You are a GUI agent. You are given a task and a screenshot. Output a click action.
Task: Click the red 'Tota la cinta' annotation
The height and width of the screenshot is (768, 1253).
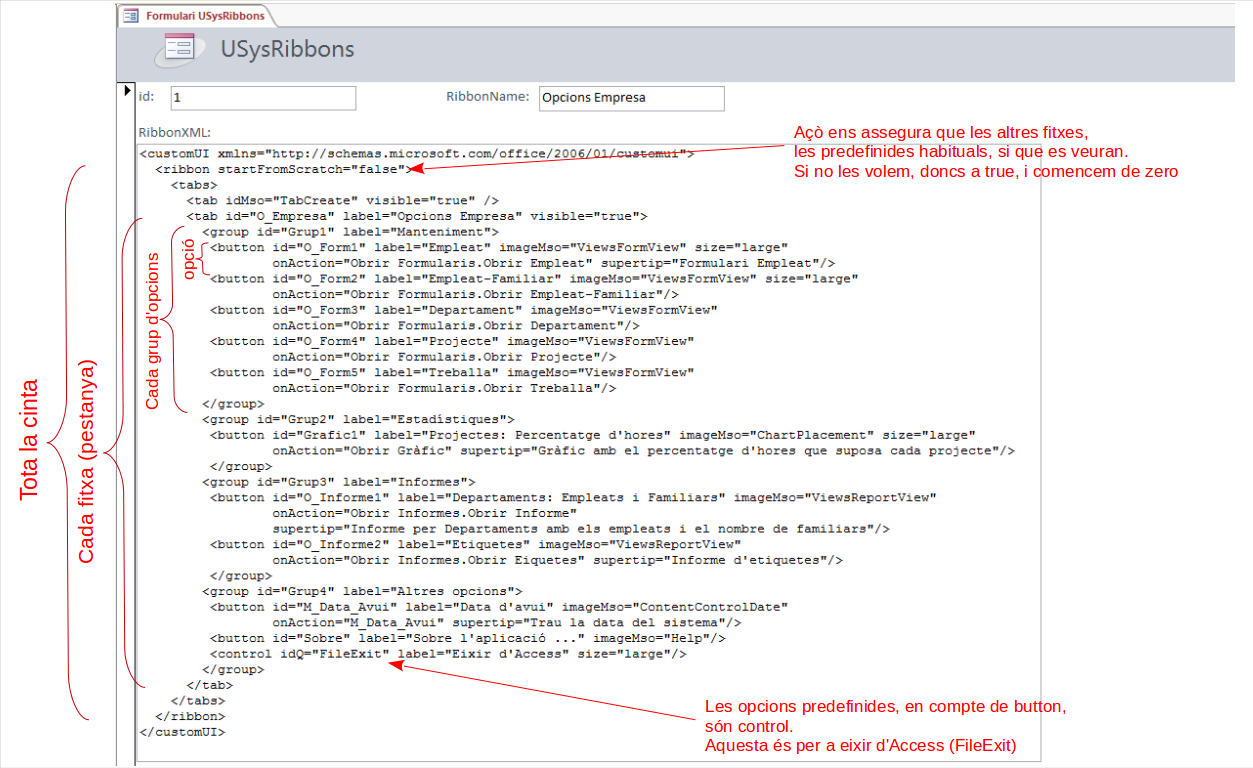click(29, 440)
